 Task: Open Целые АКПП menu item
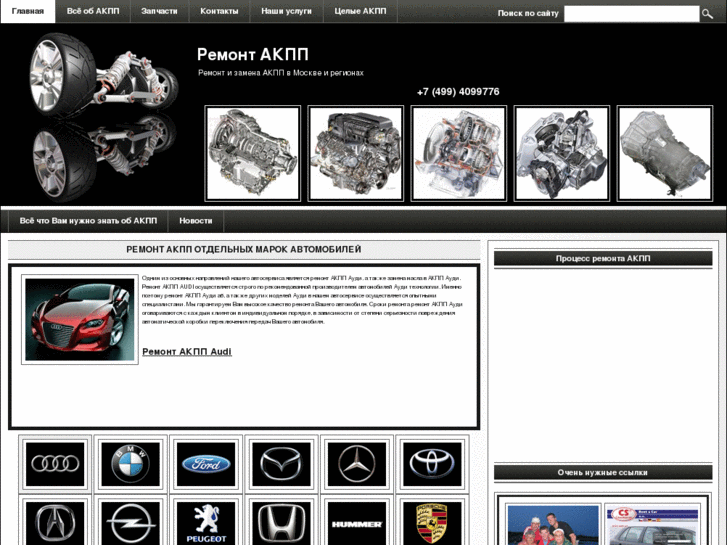pos(360,11)
